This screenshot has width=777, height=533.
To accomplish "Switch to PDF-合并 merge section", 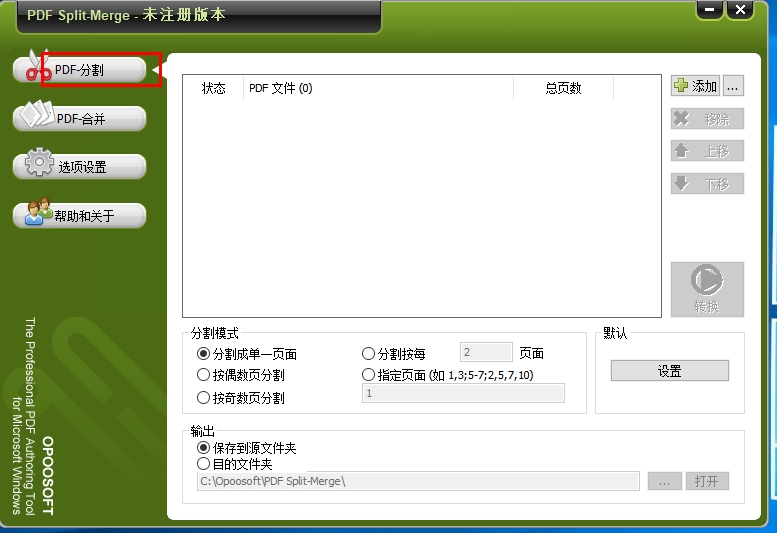I will click(x=79, y=118).
